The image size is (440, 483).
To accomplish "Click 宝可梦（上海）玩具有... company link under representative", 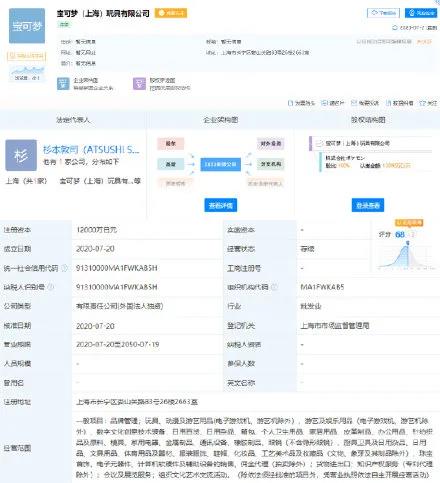I will tap(100, 181).
